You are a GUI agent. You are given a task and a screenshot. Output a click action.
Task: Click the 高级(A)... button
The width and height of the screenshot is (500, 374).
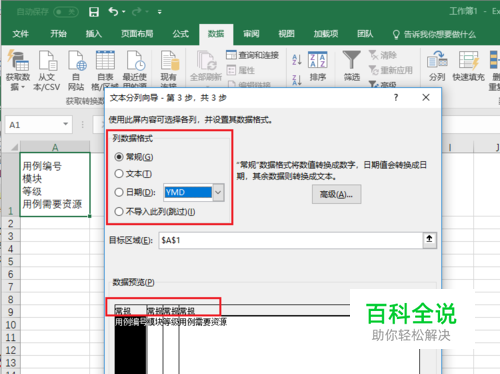coord(336,194)
